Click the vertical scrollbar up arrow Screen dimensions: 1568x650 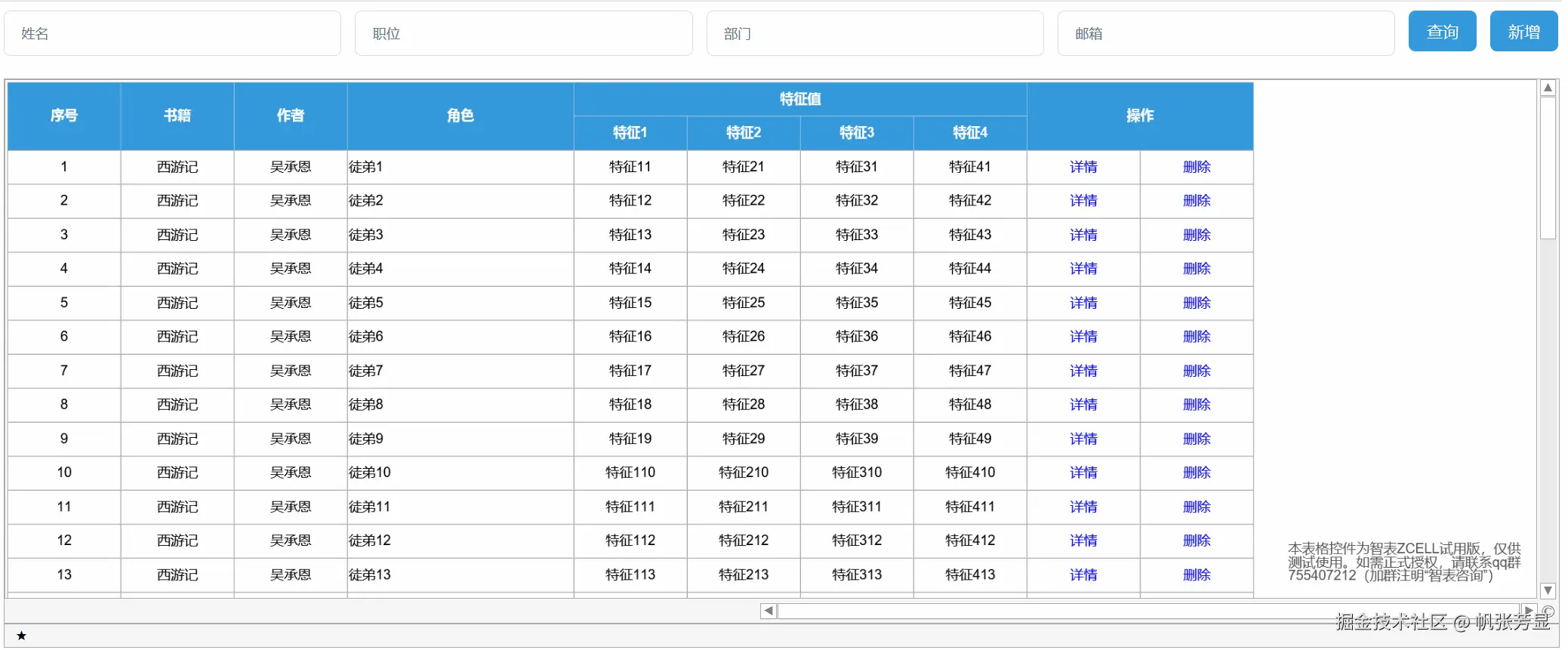(x=1548, y=88)
